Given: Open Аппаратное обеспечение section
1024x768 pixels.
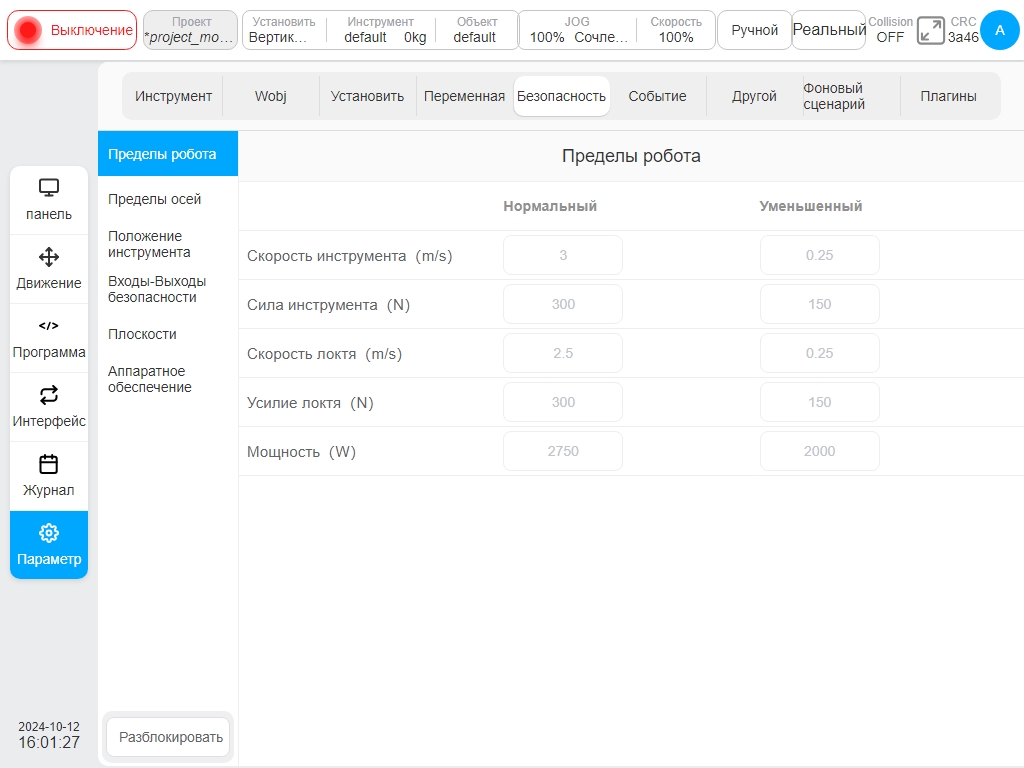Looking at the screenshot, I should pyautogui.click(x=168, y=379).
